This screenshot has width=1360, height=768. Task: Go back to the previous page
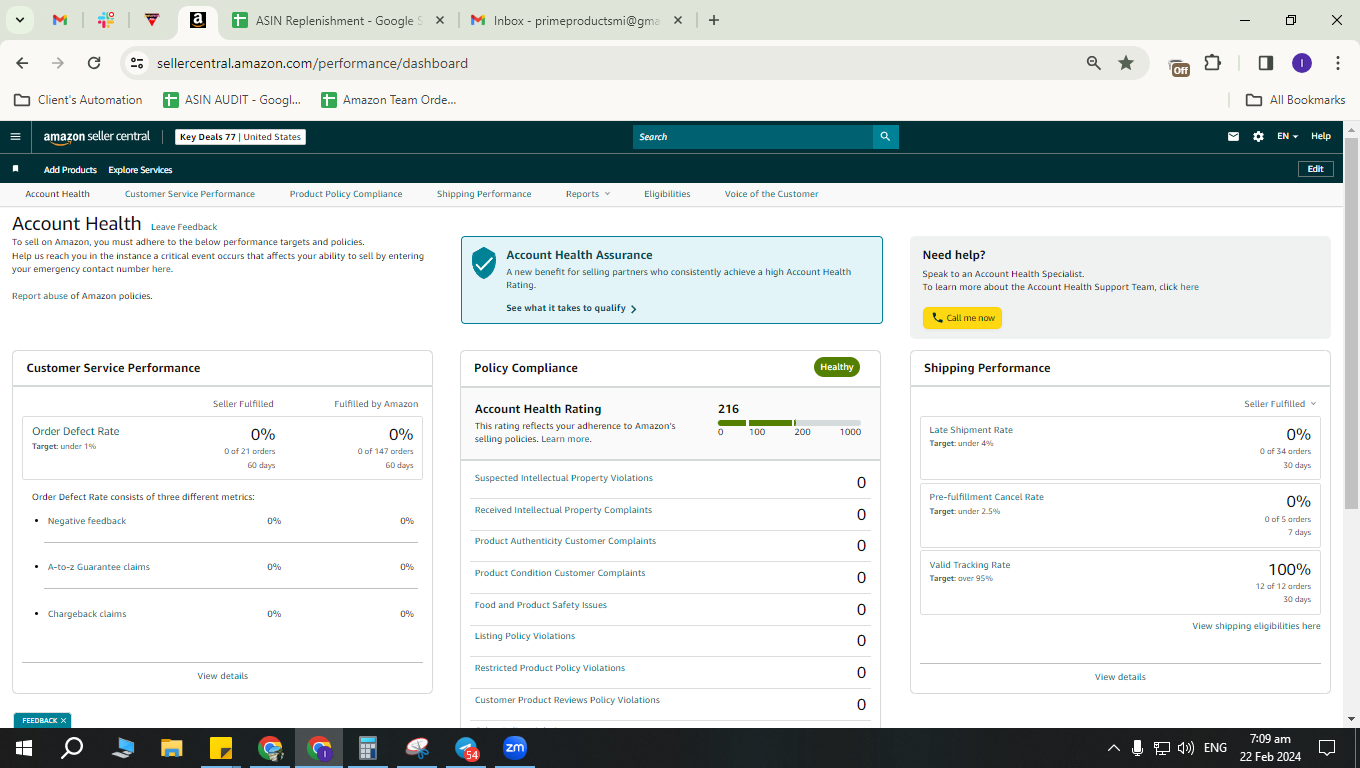(22, 63)
